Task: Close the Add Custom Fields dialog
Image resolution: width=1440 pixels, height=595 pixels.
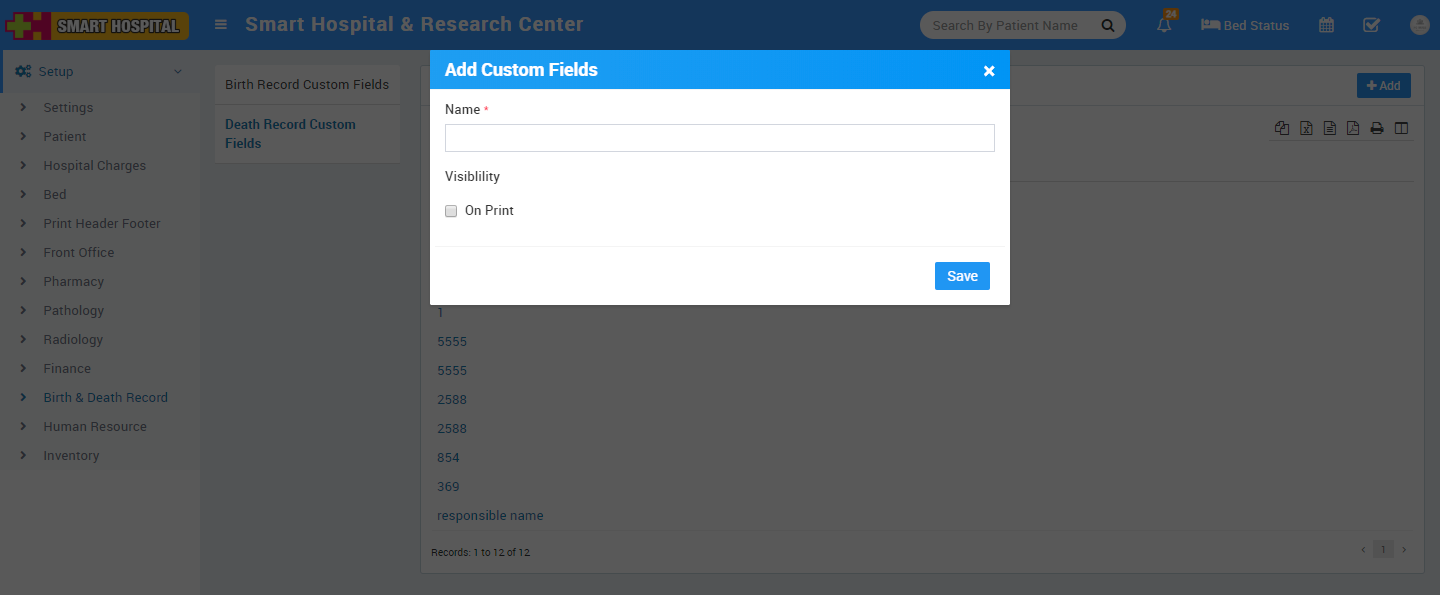Action: (x=989, y=71)
